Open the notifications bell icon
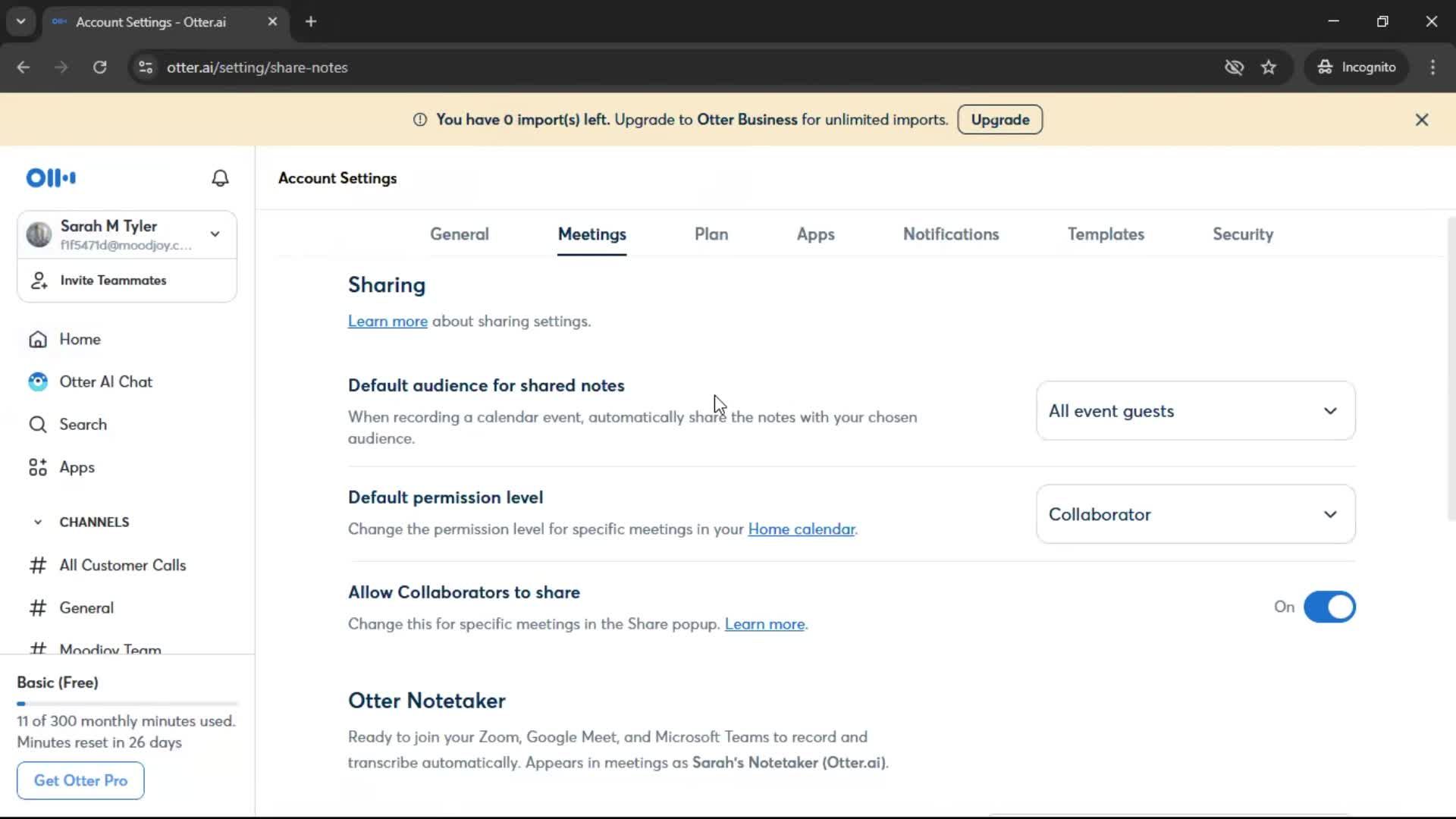 [x=220, y=178]
